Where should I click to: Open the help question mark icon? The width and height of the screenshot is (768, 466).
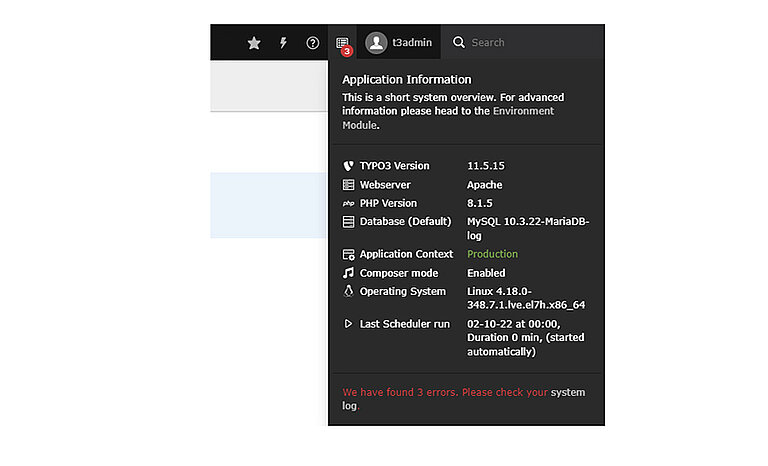pyautogui.click(x=312, y=43)
